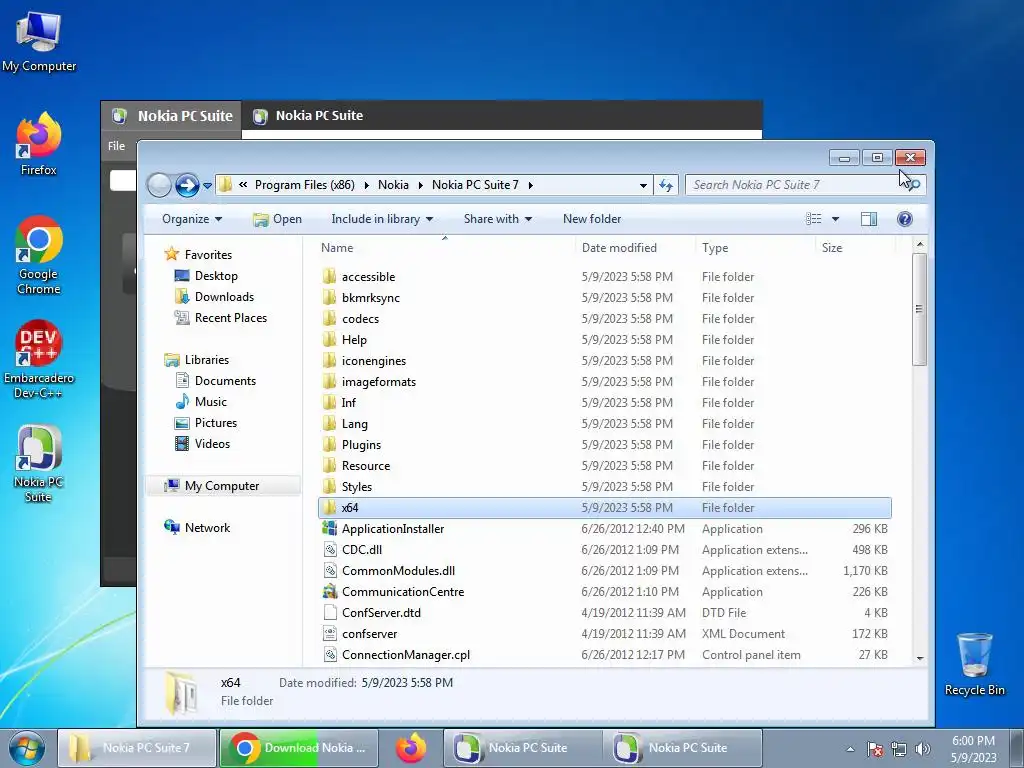Select Downloads under Favorites
Image resolution: width=1024 pixels, height=768 pixels.
[214, 297]
